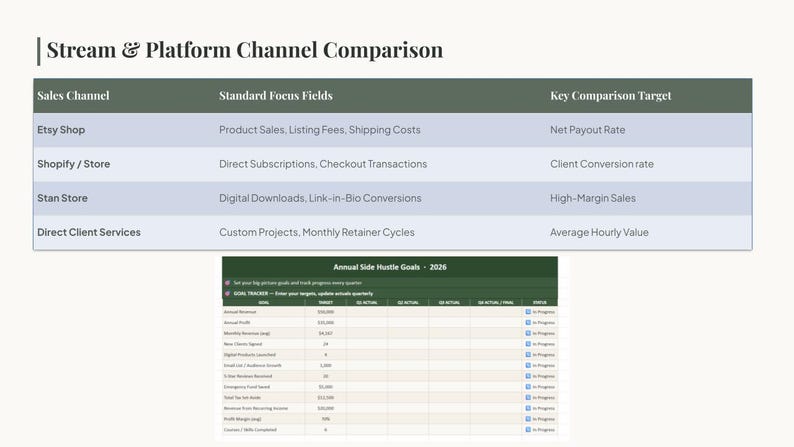This screenshot has height=447, width=794.
Task: Click the status icon in Profit Margin row
Action: point(528,419)
